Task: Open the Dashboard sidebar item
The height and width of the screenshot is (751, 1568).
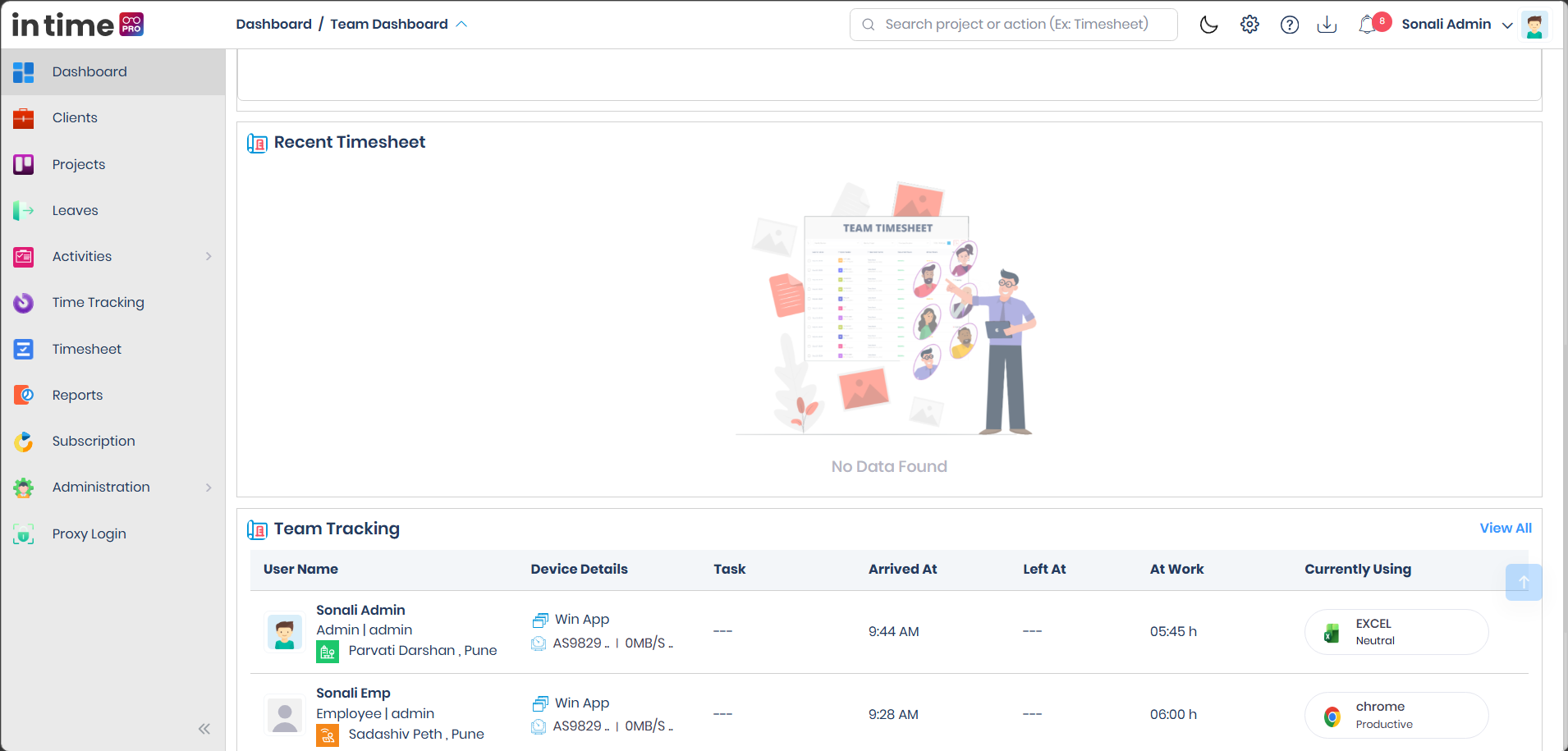Action: pos(113,71)
